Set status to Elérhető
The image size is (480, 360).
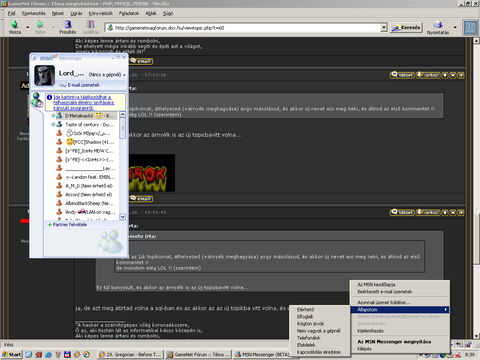coord(320,310)
